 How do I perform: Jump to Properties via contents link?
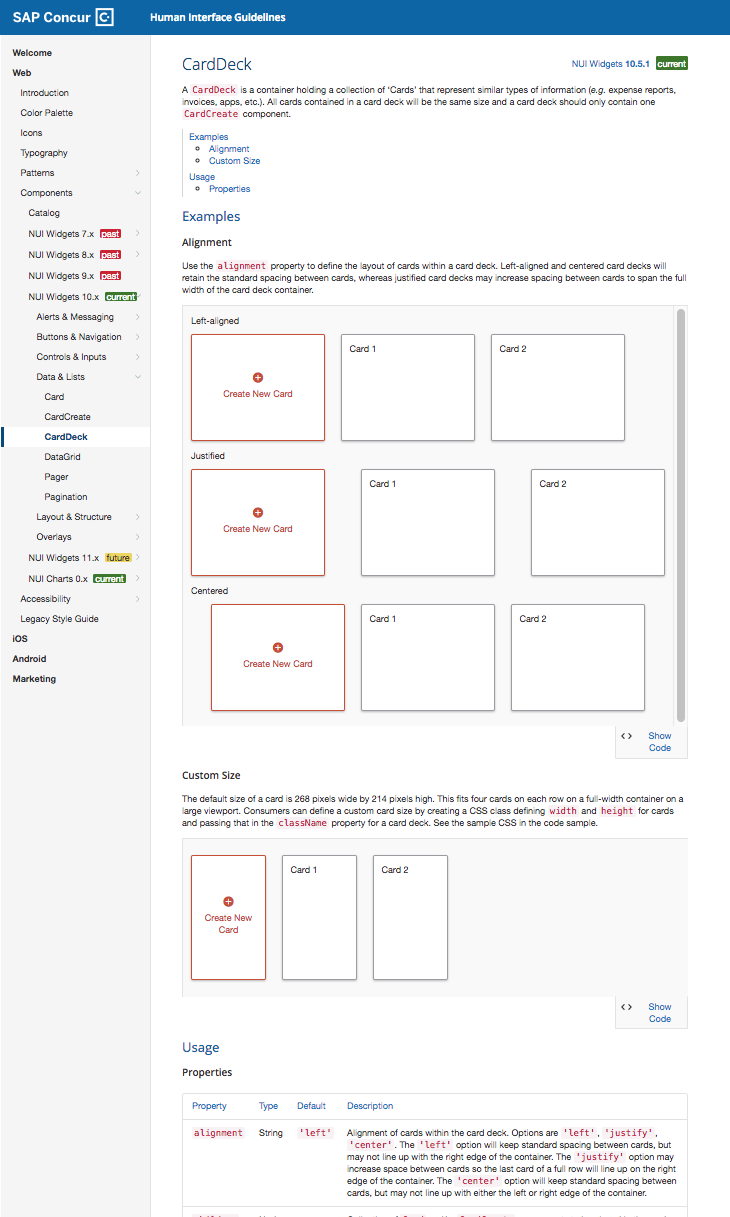[229, 189]
